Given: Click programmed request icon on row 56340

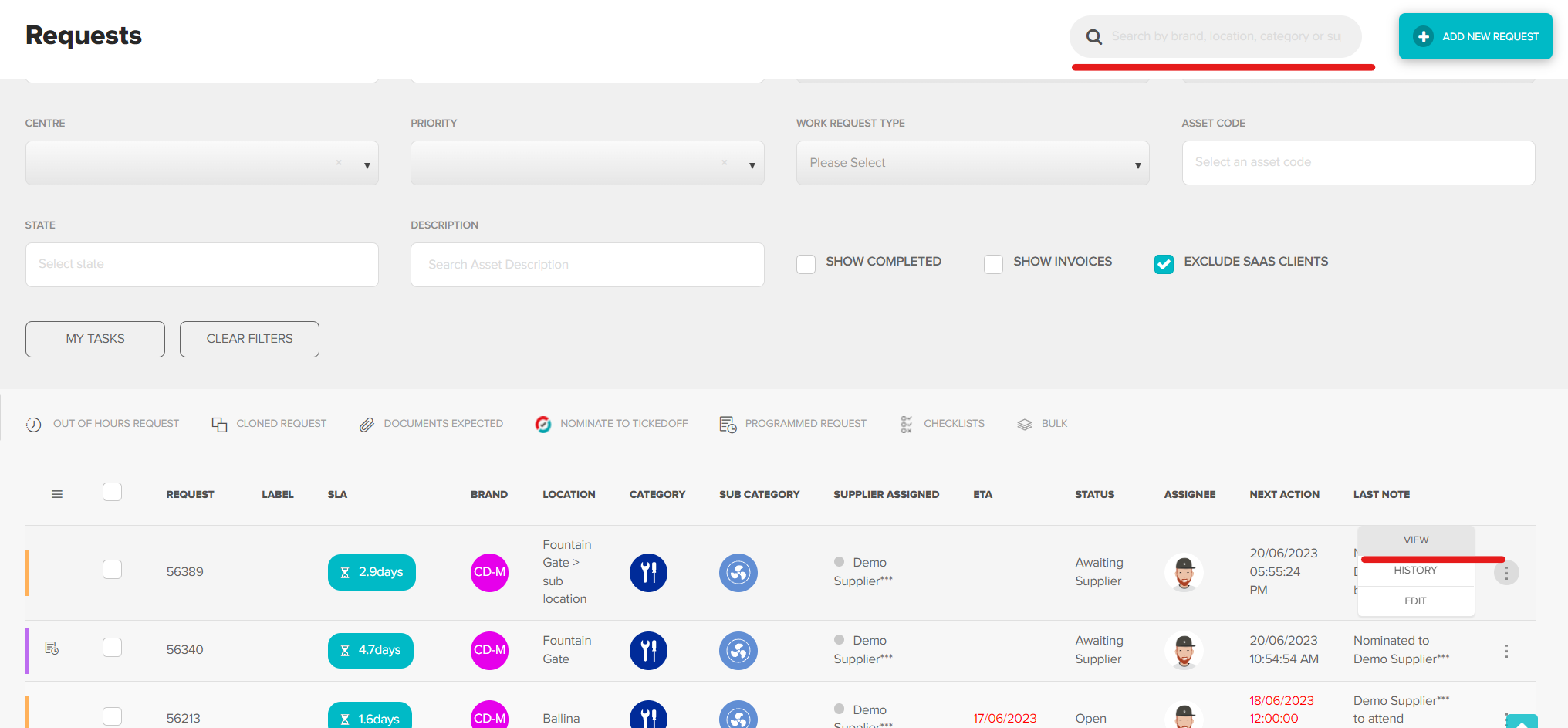Looking at the screenshot, I should 52,648.
